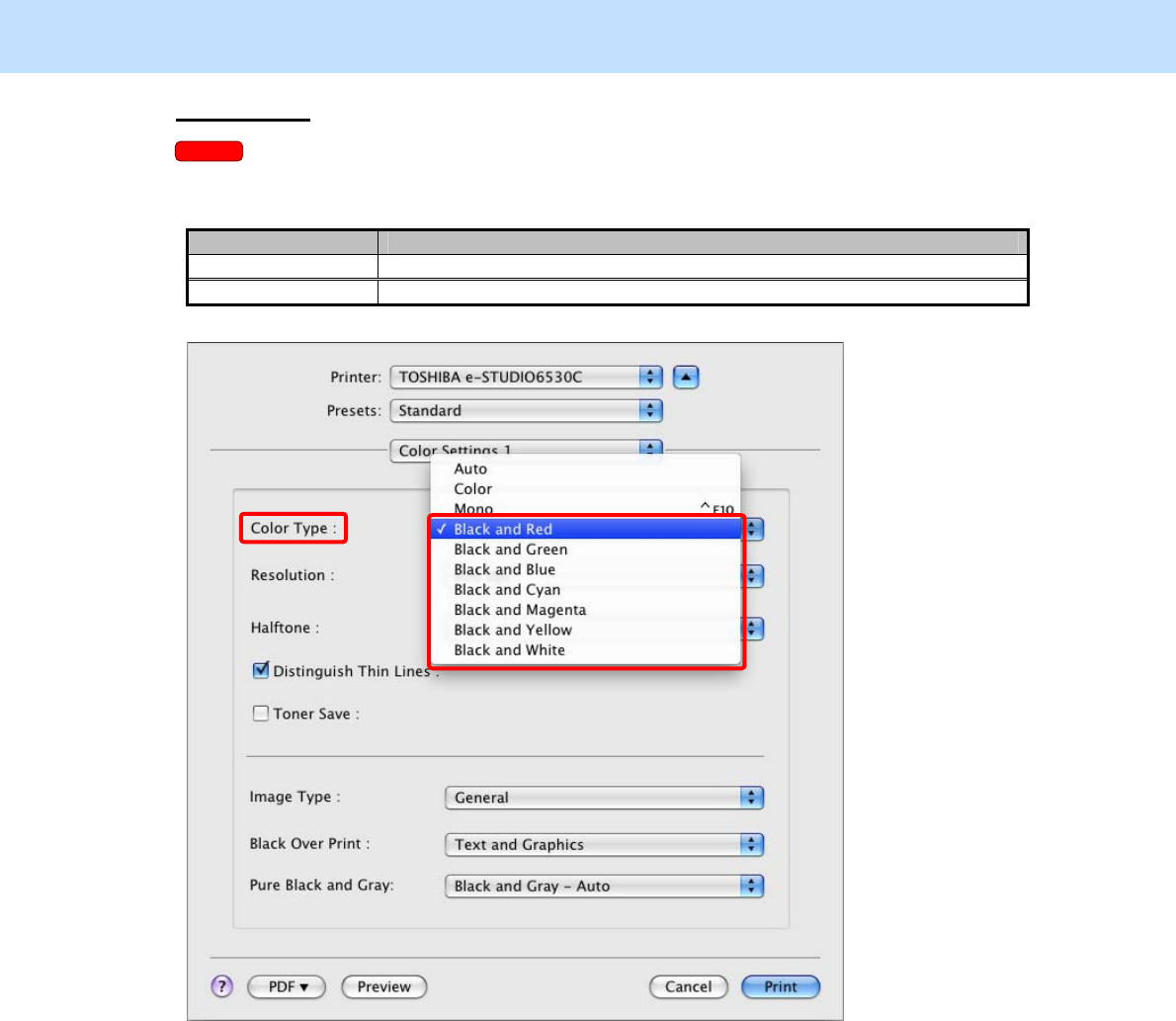
Task: Open the Color Settings 1 pane dropdown
Action: tap(527, 450)
